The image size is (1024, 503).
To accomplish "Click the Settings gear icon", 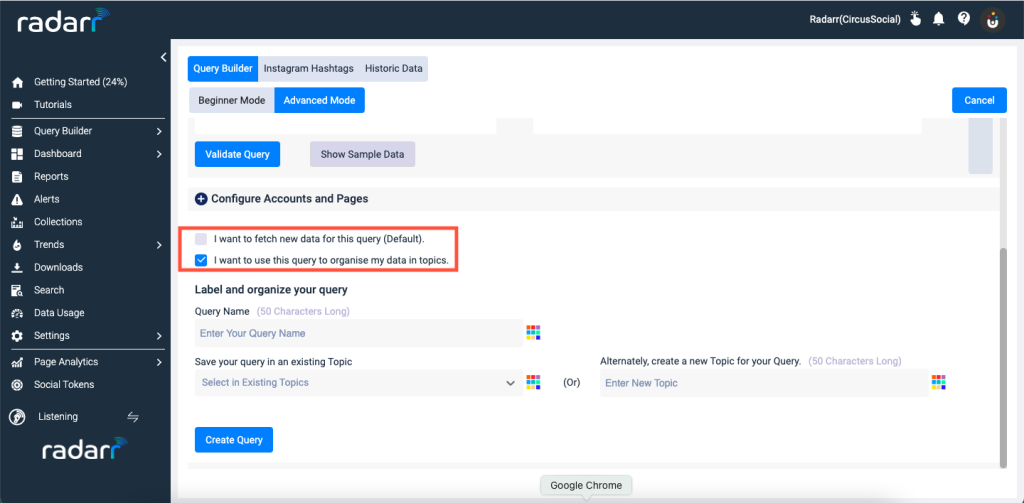I will (x=18, y=336).
